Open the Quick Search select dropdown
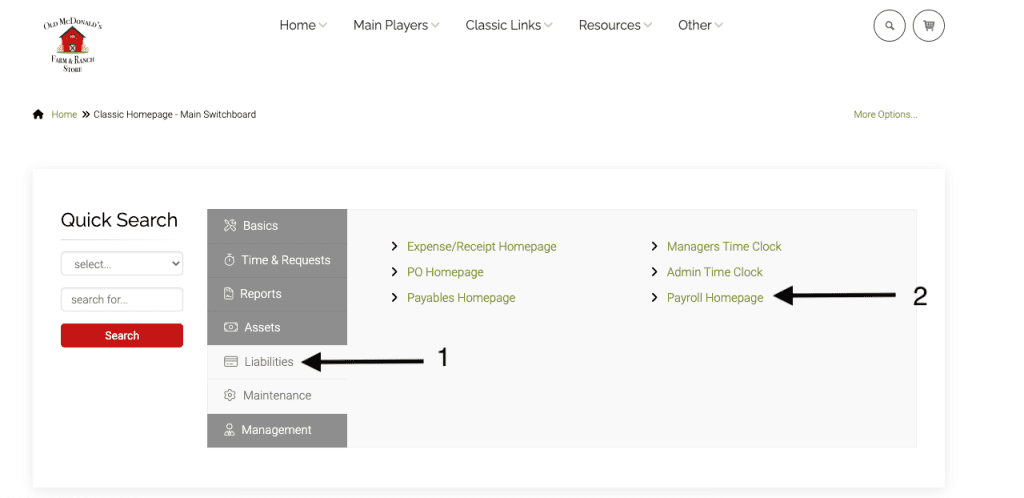The height and width of the screenshot is (498, 1024). point(122,264)
